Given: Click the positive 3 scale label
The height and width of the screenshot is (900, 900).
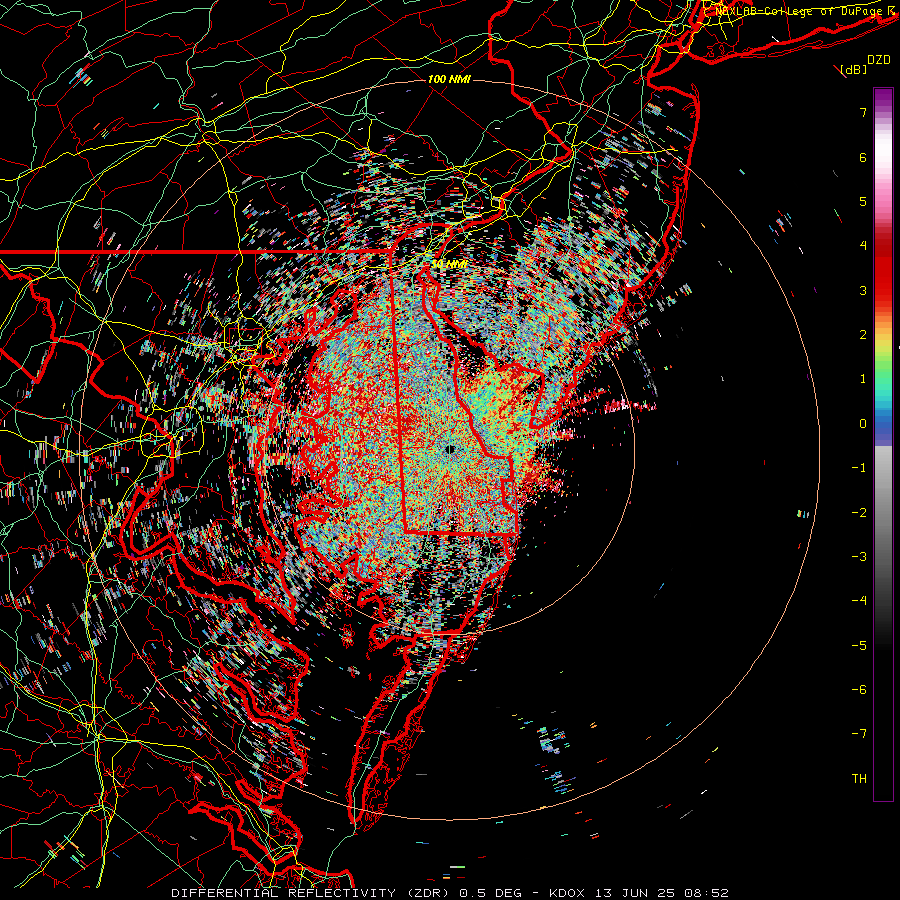Looking at the screenshot, I should 863,290.
